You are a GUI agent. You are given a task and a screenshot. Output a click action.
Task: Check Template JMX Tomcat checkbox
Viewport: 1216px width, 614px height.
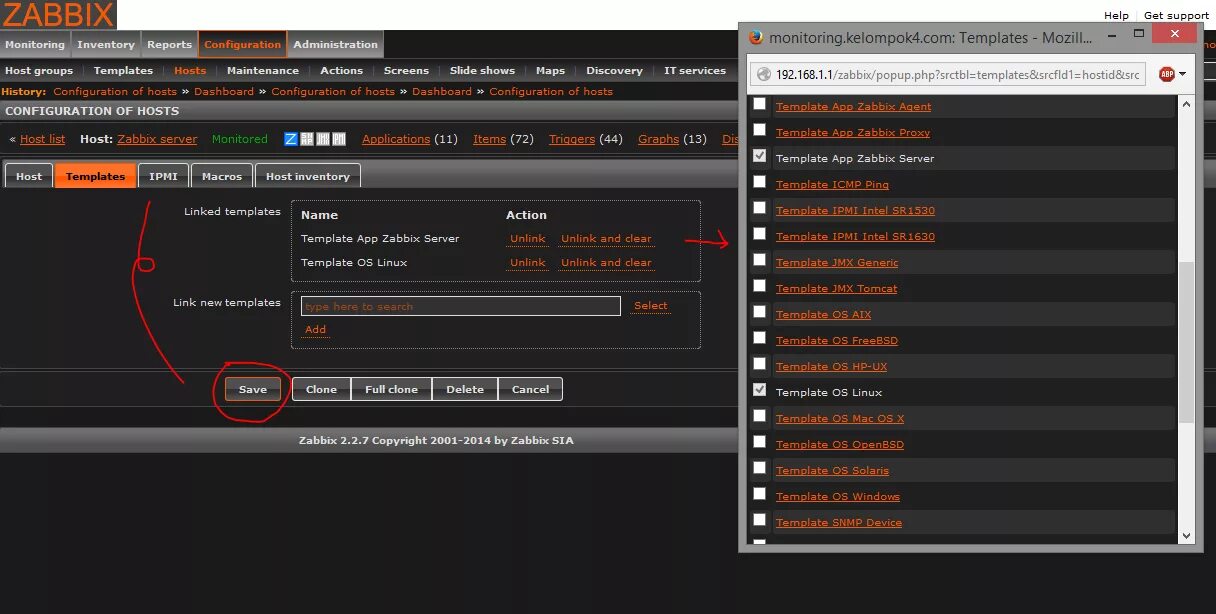click(760, 286)
